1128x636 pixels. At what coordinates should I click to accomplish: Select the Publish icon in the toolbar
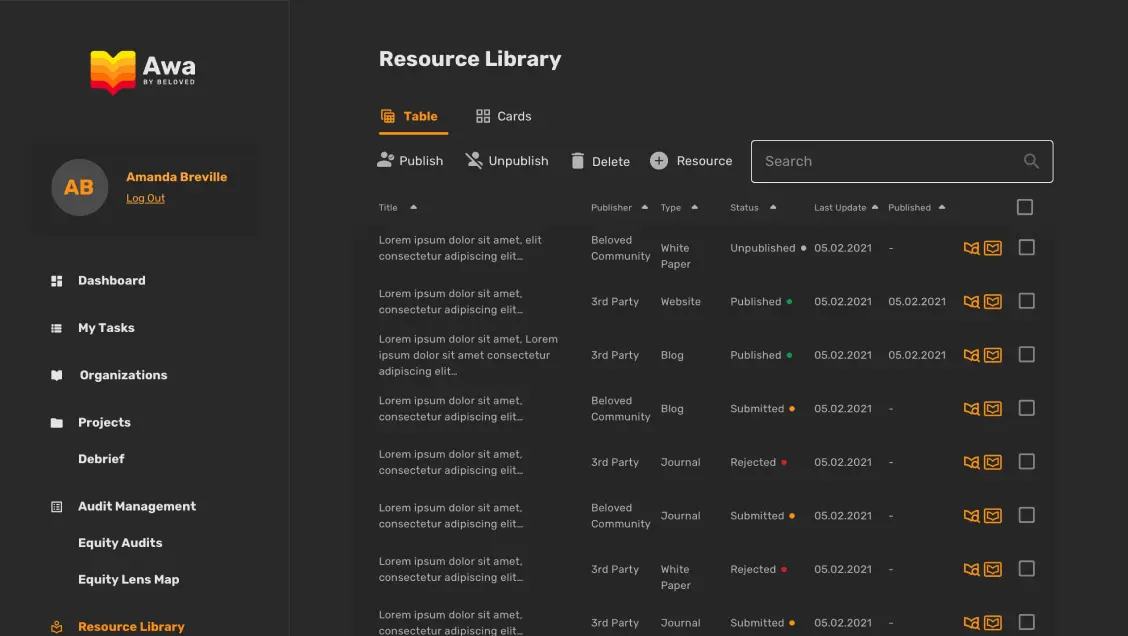387,160
